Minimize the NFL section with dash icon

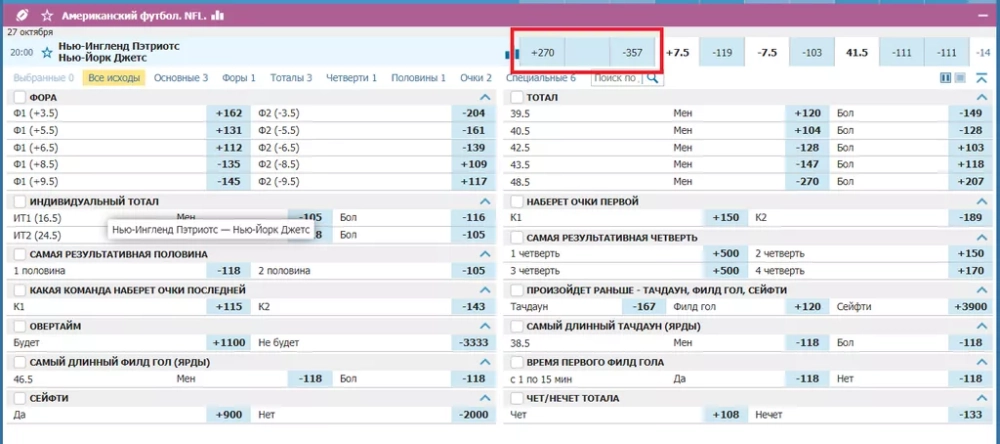coord(982,16)
